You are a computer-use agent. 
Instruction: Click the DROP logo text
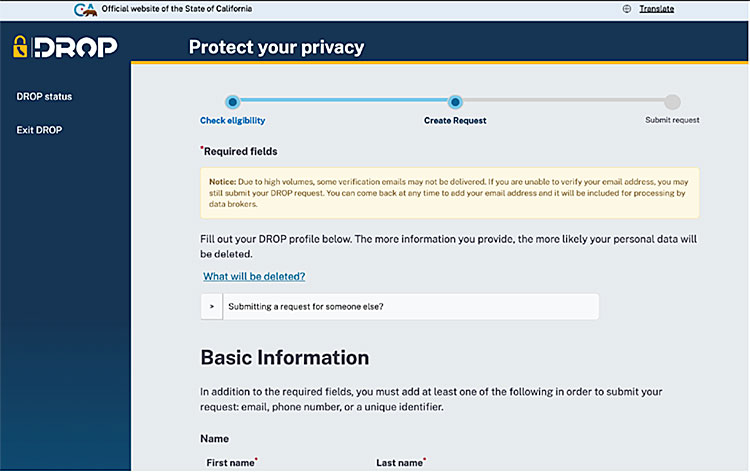(x=75, y=47)
